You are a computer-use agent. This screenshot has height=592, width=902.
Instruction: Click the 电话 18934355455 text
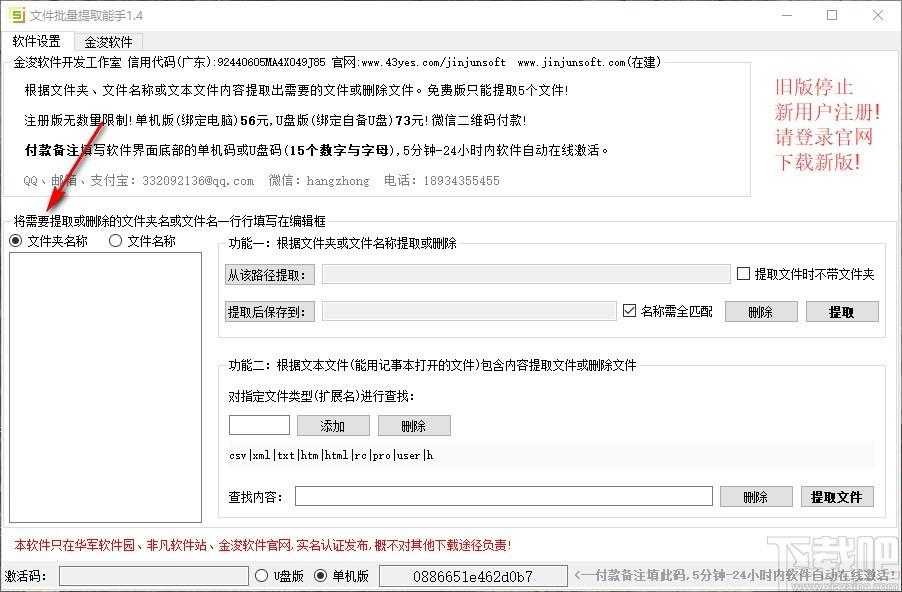coord(442,181)
